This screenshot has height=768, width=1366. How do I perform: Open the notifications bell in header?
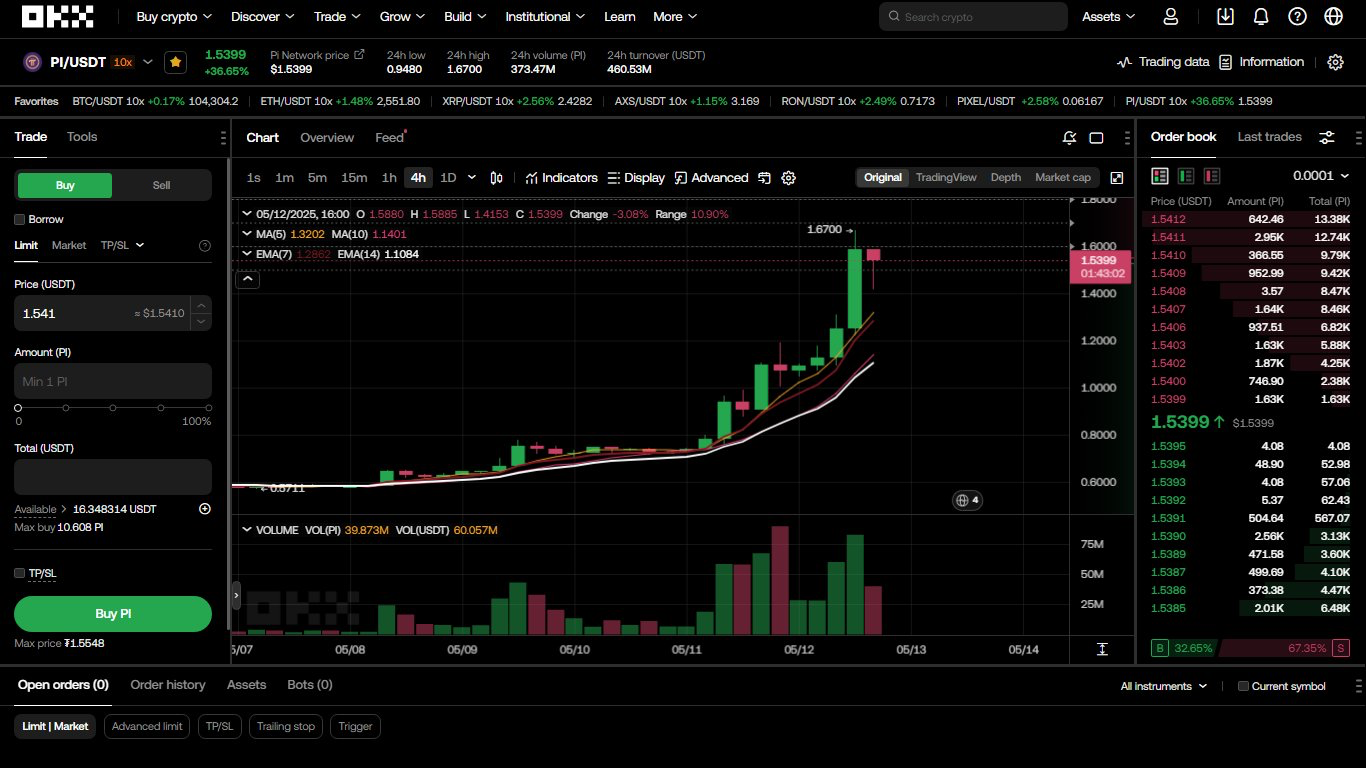pyautogui.click(x=1261, y=17)
